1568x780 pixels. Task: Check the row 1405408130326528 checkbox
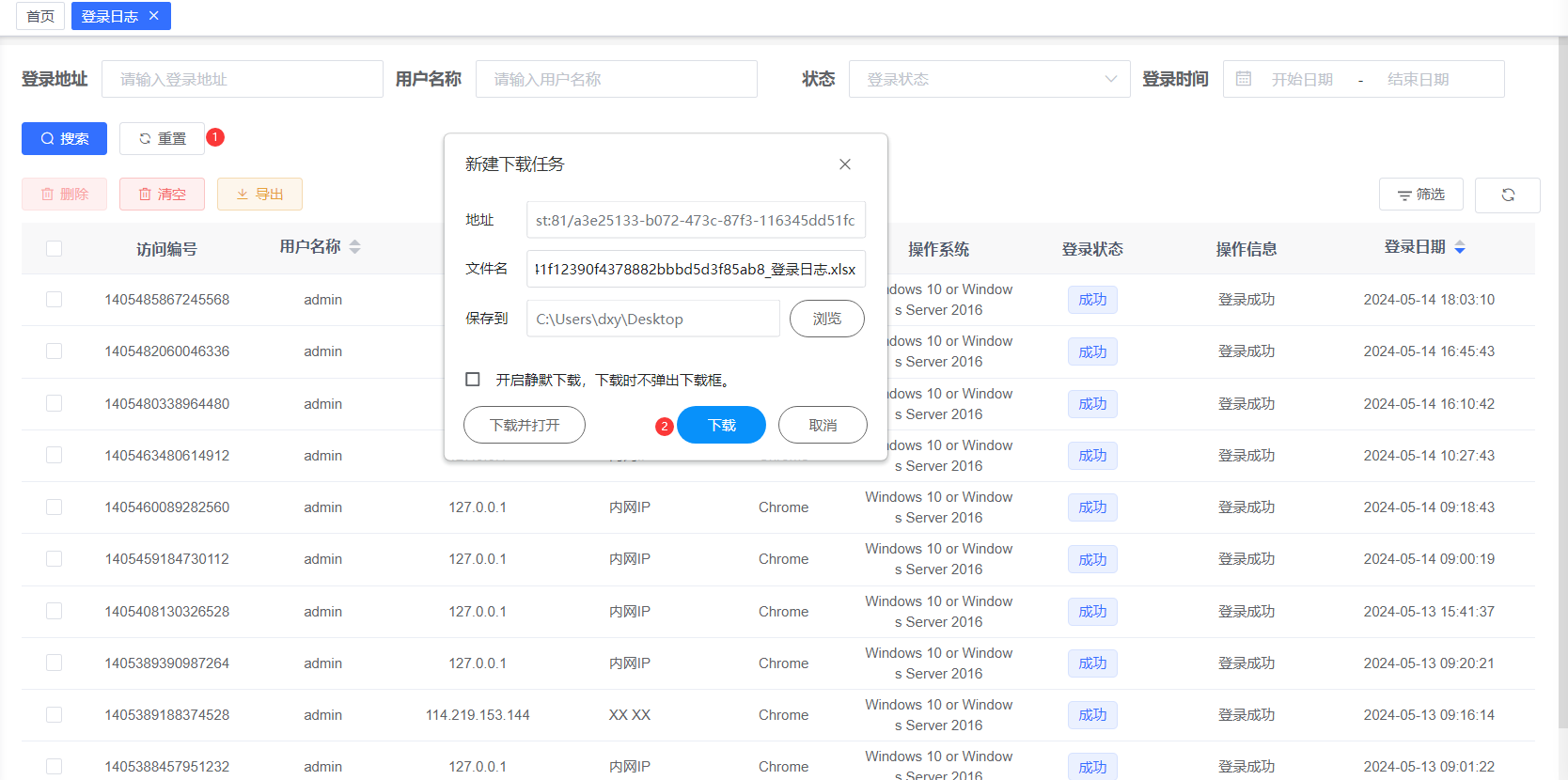tap(55, 611)
